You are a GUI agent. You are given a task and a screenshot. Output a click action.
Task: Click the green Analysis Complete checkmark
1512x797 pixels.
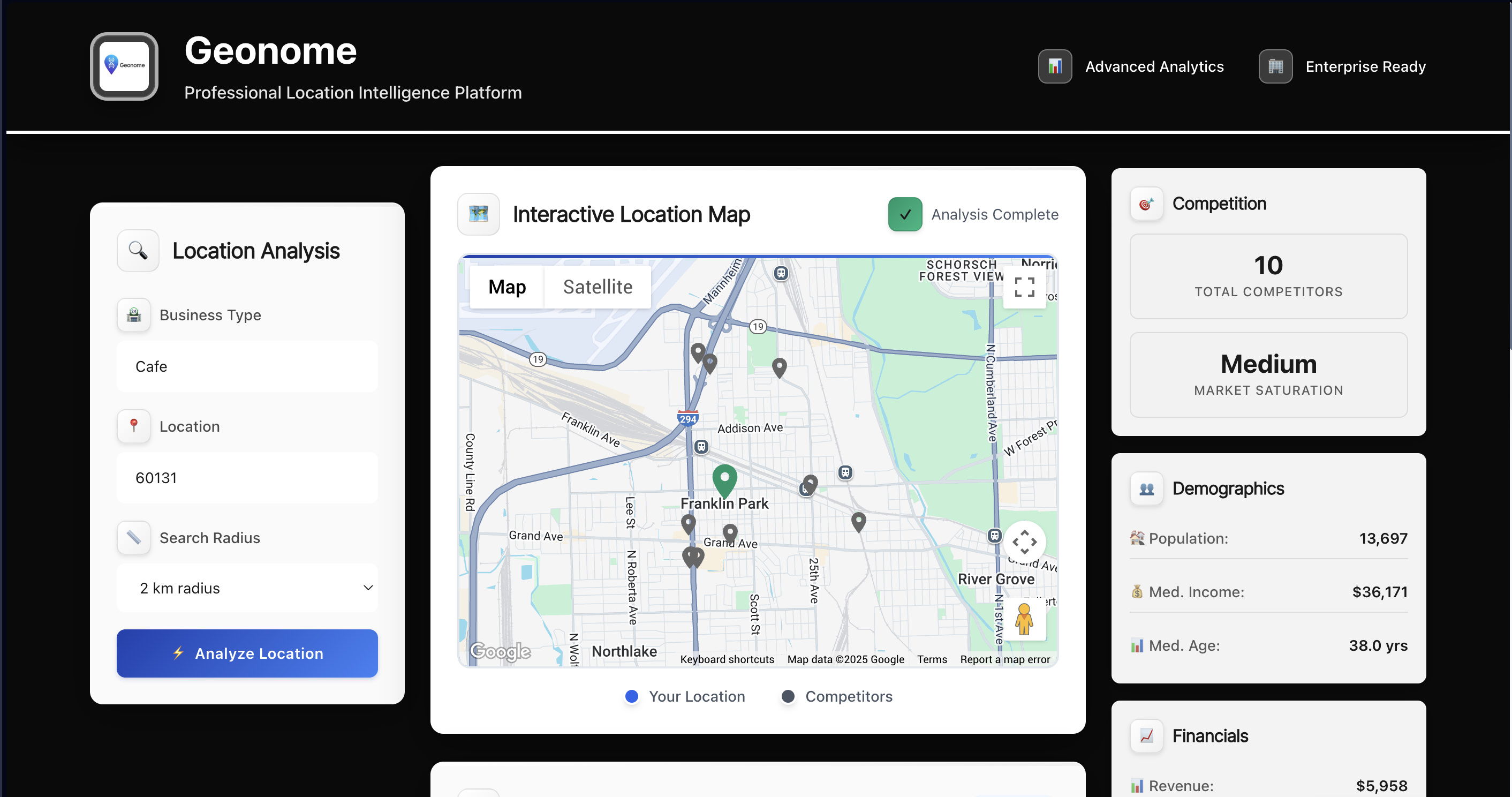904,214
